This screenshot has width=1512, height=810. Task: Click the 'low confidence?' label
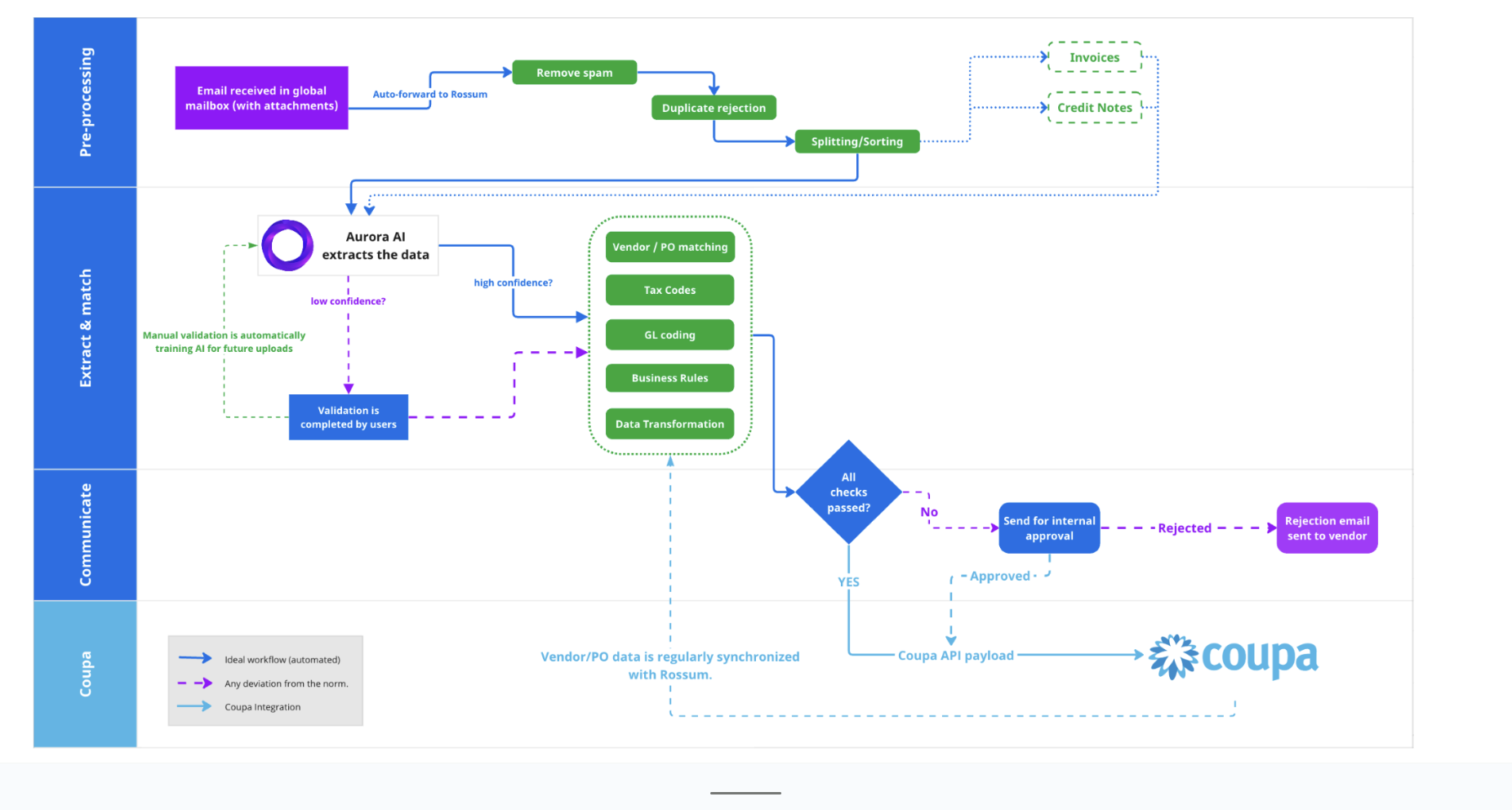click(348, 301)
